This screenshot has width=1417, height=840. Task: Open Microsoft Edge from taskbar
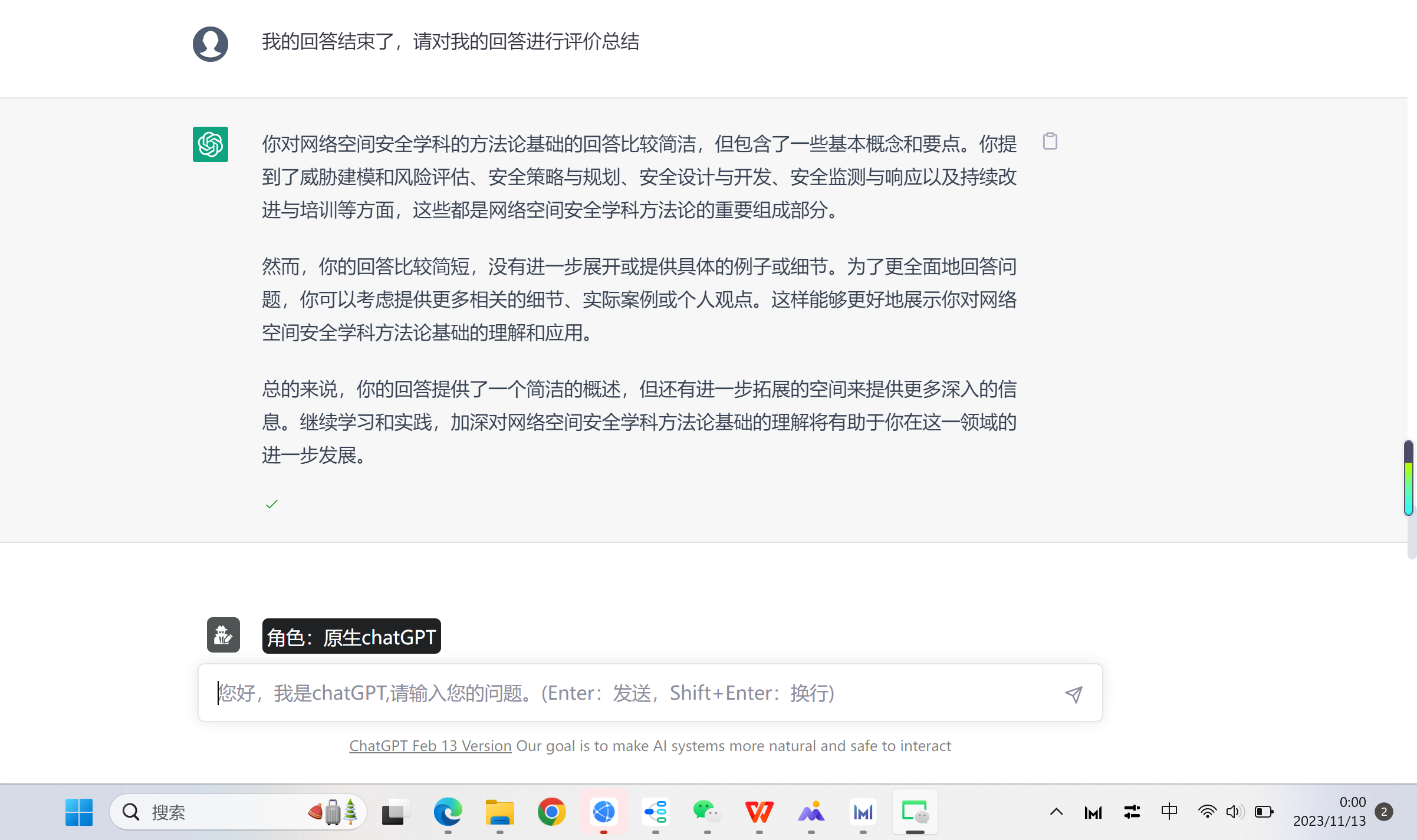448,812
